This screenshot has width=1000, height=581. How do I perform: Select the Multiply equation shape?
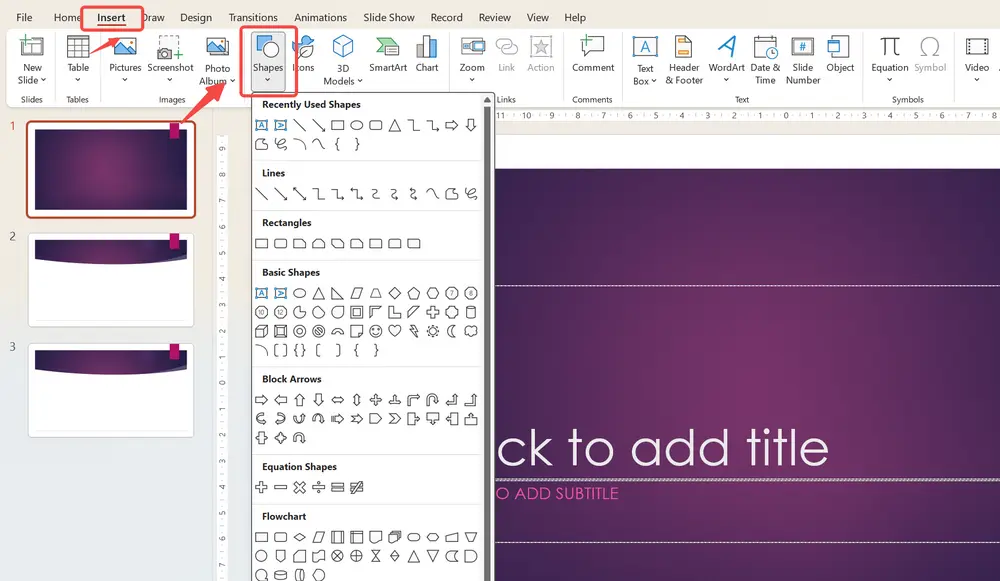300,488
